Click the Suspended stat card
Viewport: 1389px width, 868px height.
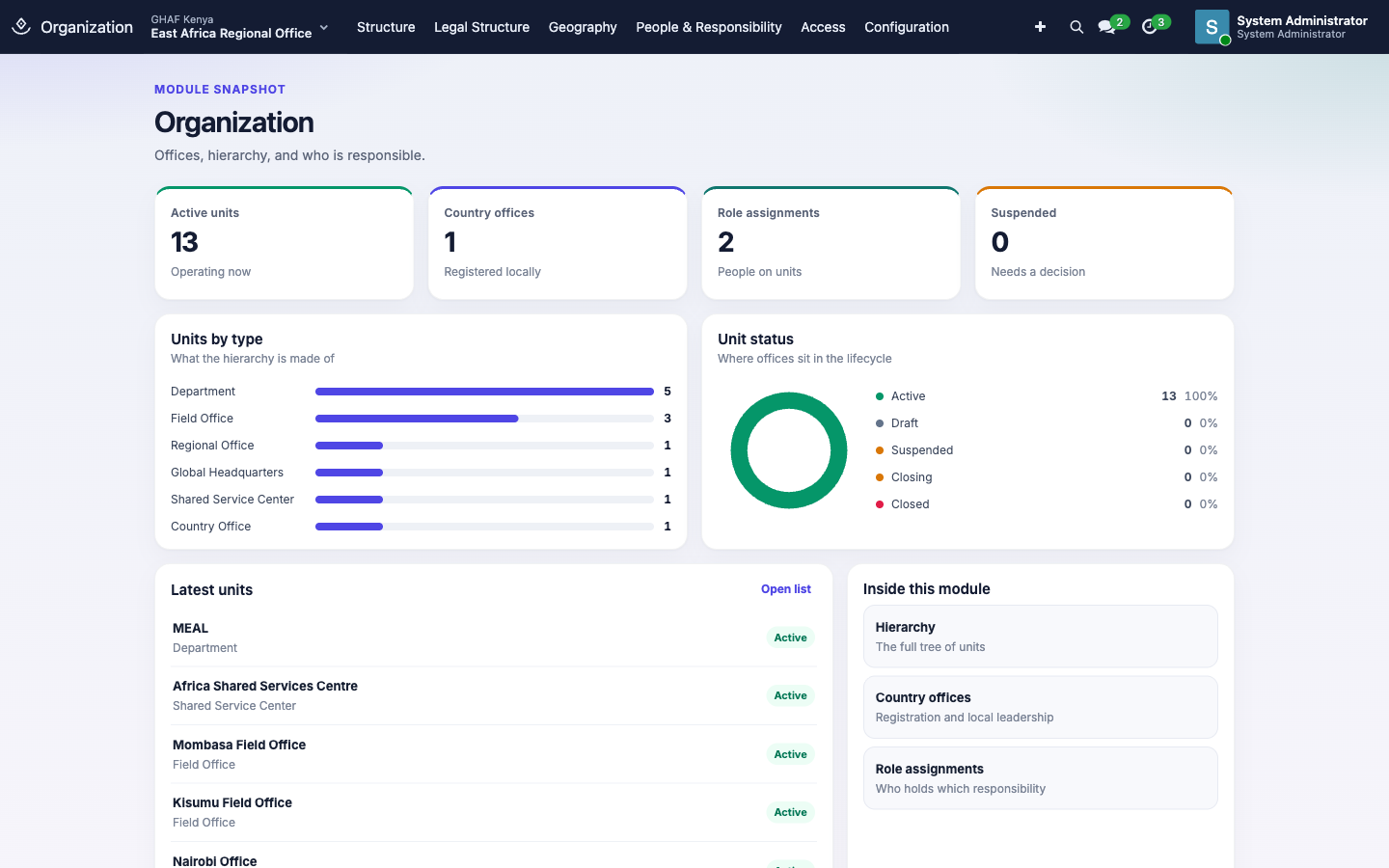(x=1104, y=243)
